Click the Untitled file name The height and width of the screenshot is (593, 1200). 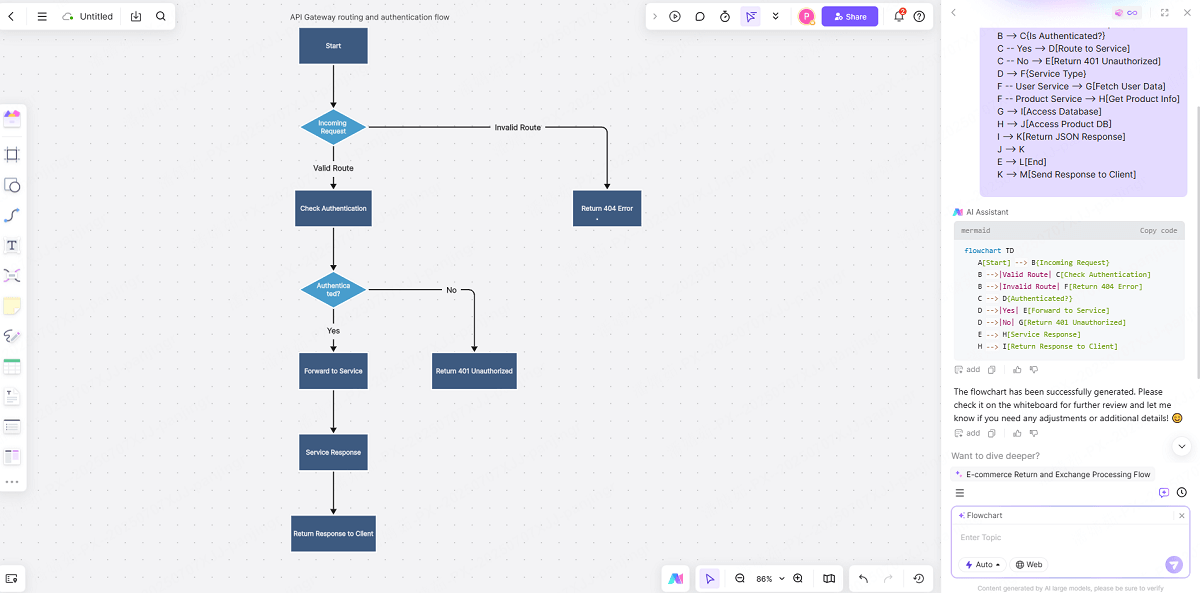[x=96, y=16]
